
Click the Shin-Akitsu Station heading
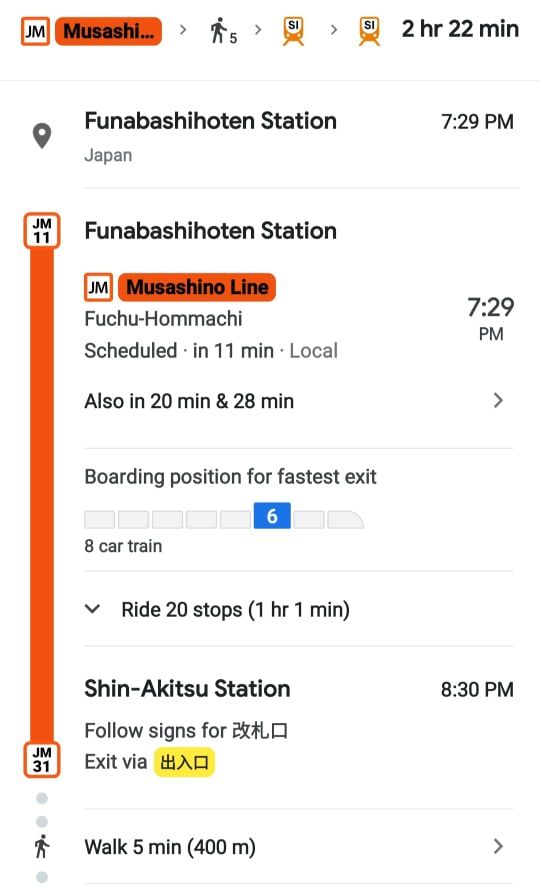point(187,689)
